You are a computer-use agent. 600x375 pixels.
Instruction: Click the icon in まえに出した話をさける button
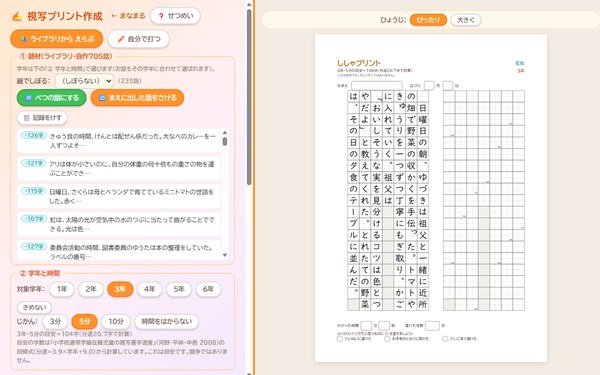102,98
